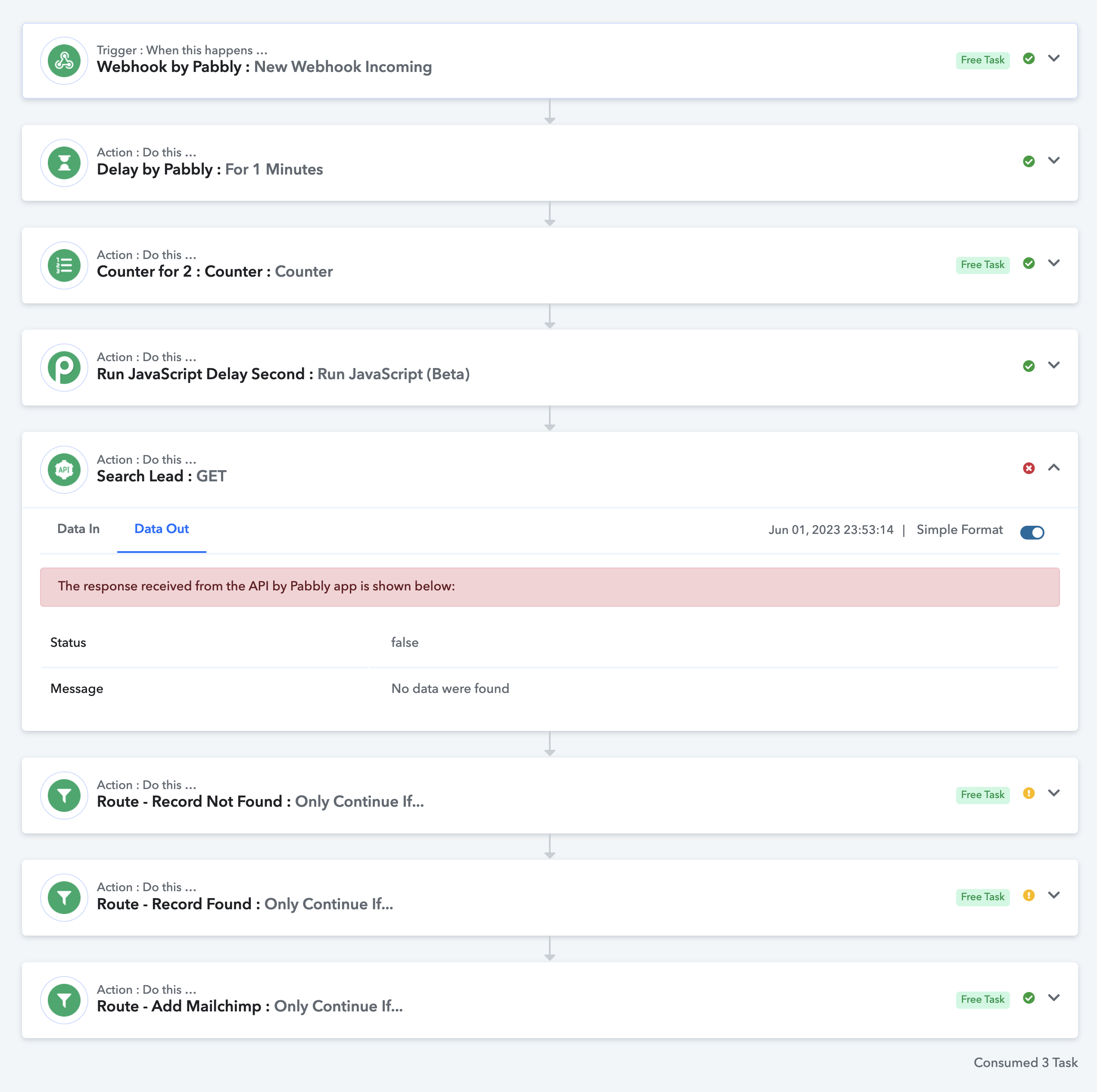This screenshot has height=1092, width=1097.
Task: Click the green success check on Counter step
Action: click(1028, 263)
